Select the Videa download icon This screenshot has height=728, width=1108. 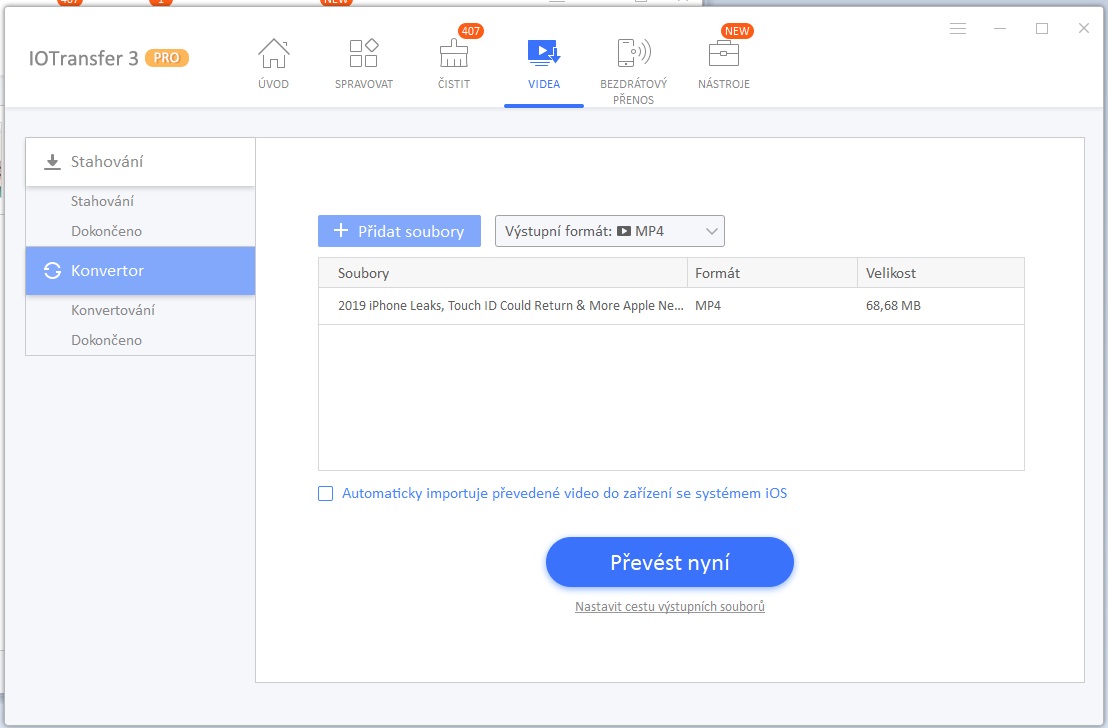(543, 53)
